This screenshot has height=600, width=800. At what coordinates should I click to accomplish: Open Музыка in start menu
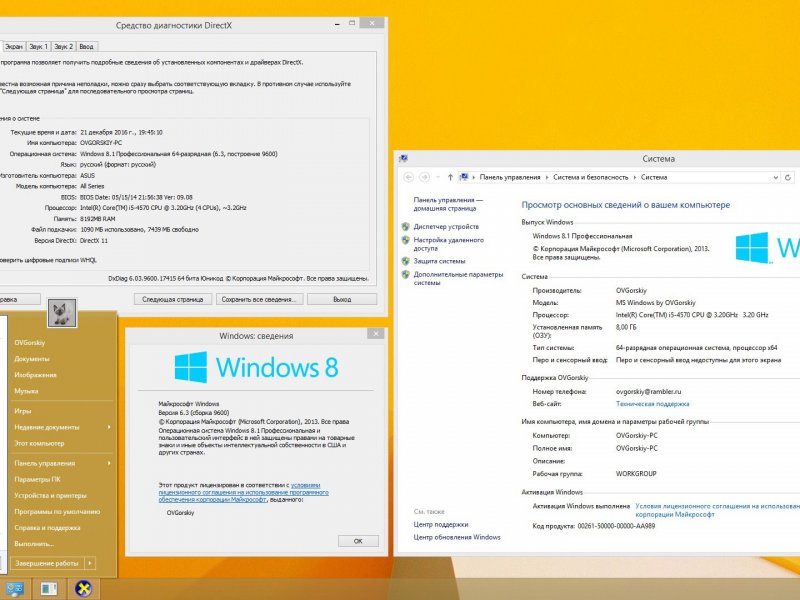click(x=26, y=391)
